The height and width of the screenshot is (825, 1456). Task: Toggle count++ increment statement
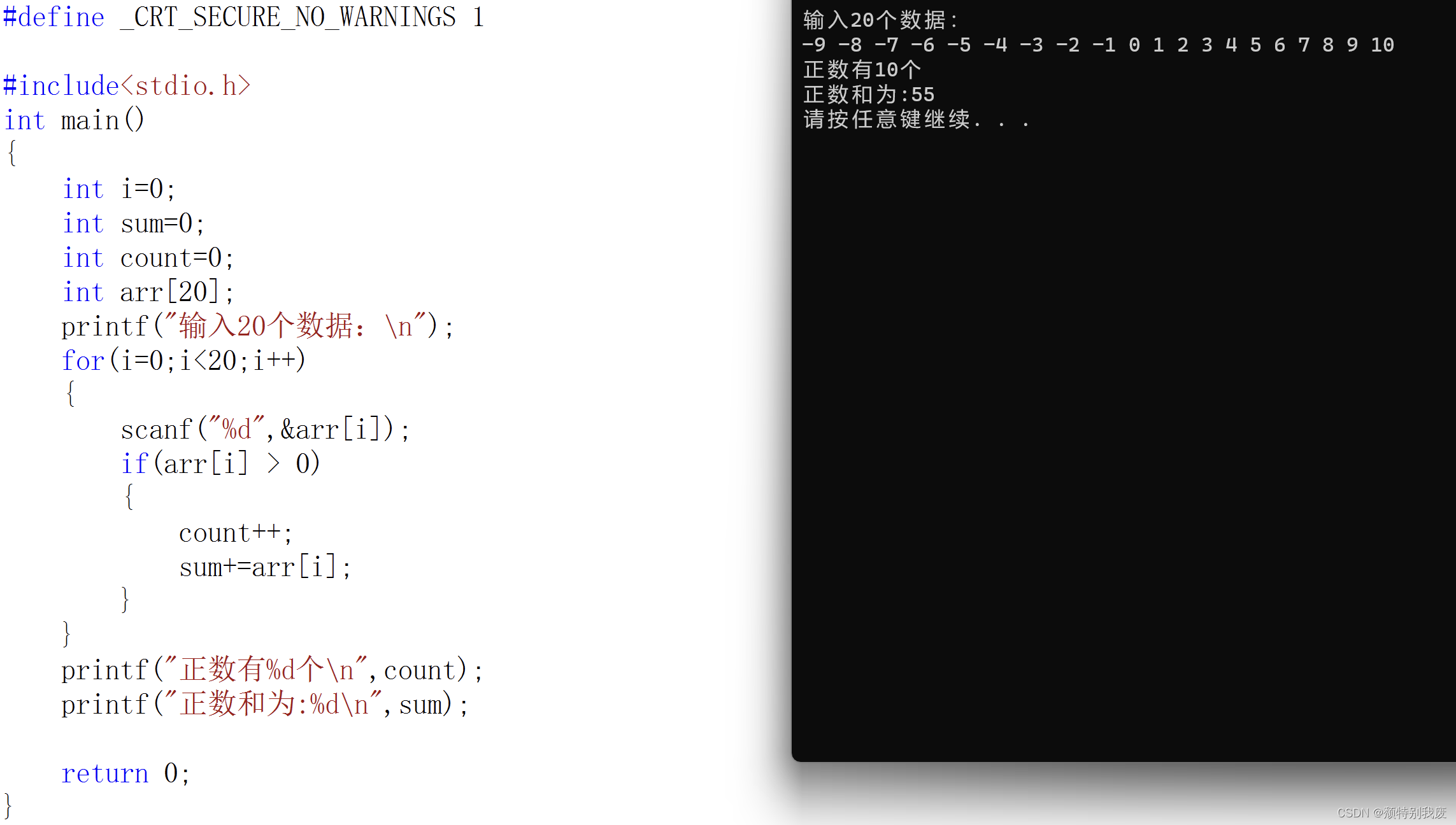(x=233, y=530)
